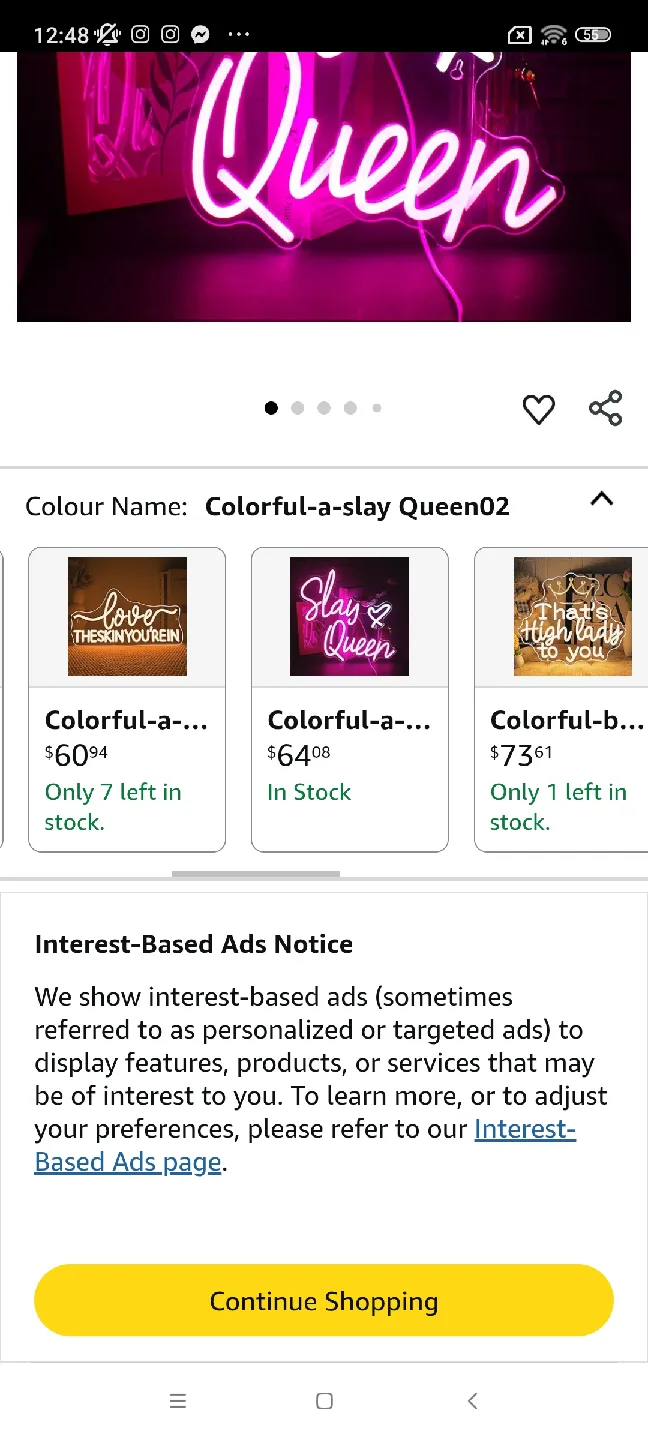
Task: Open the Messenger notification icon
Action: pos(200,34)
